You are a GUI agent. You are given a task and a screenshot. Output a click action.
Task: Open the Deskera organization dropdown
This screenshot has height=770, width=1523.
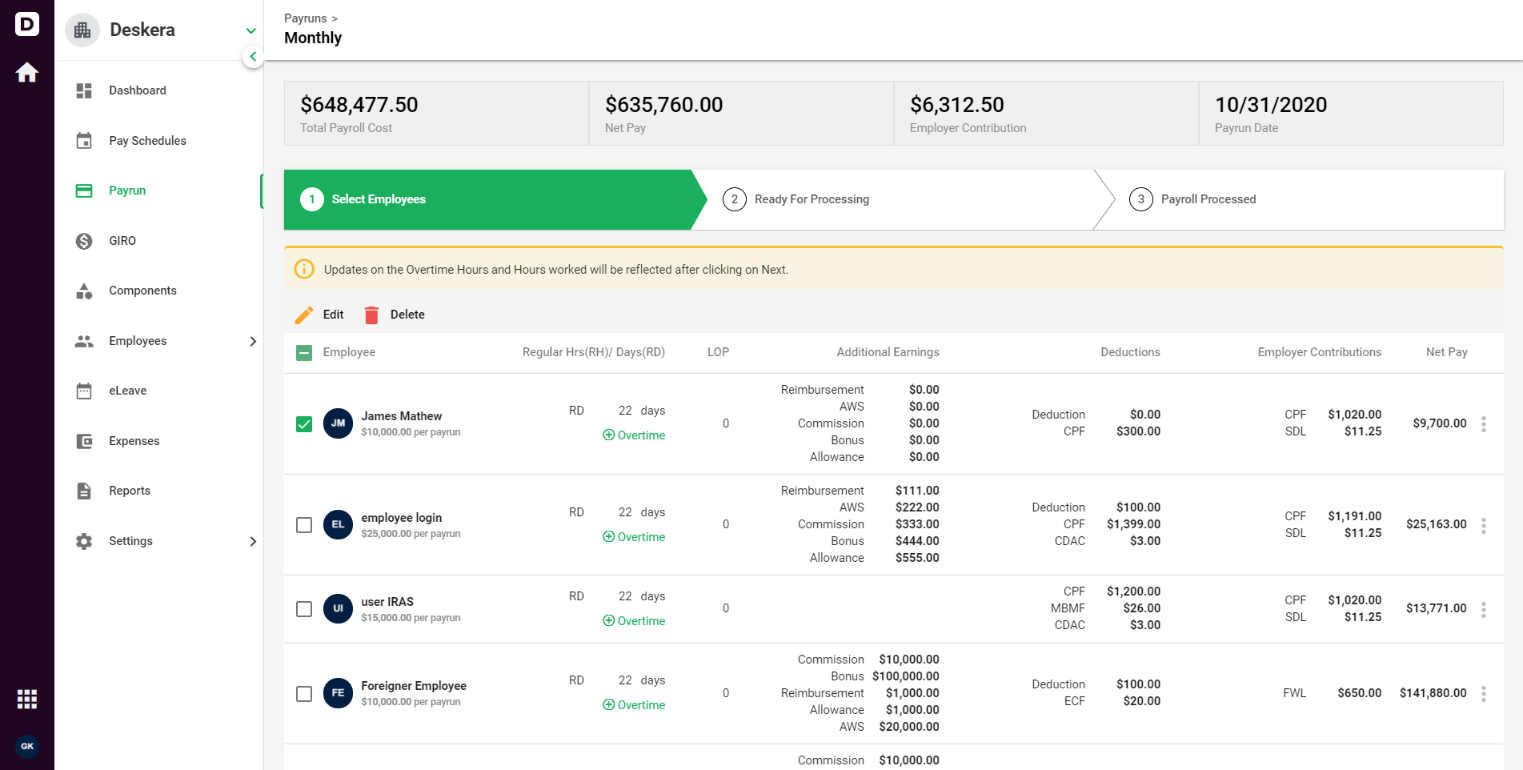251,31
